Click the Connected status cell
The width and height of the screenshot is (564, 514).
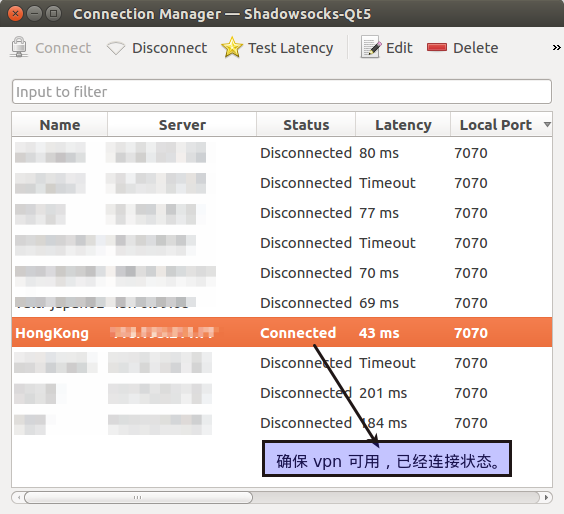coord(298,333)
